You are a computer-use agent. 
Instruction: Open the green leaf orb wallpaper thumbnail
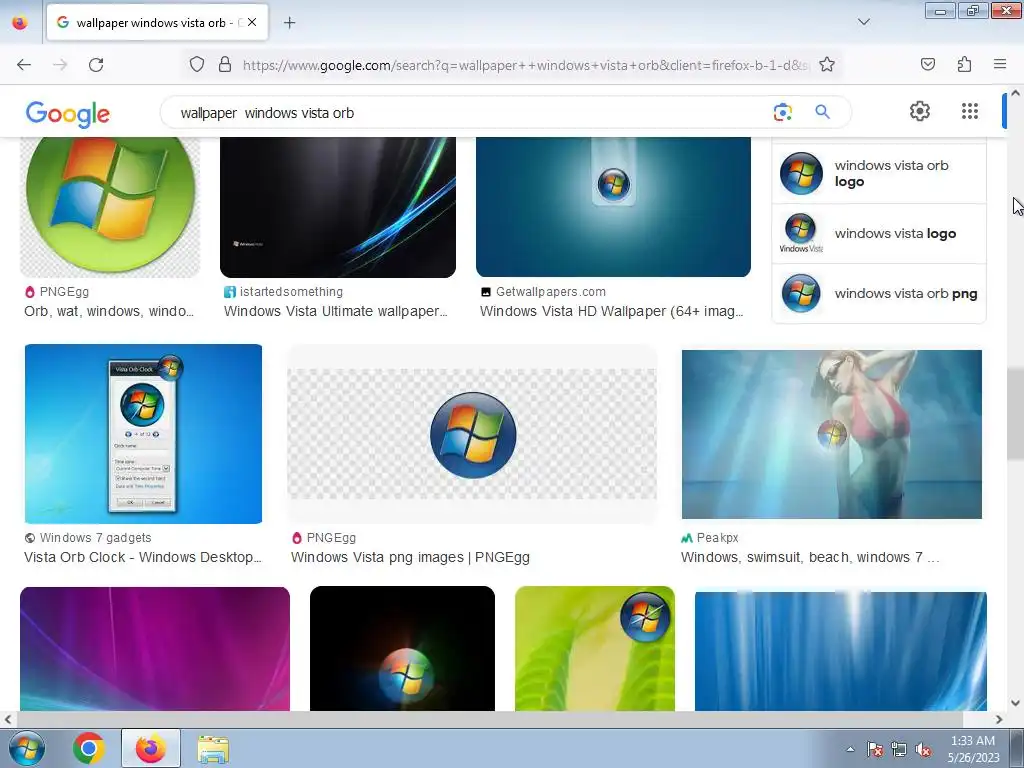[x=595, y=648]
